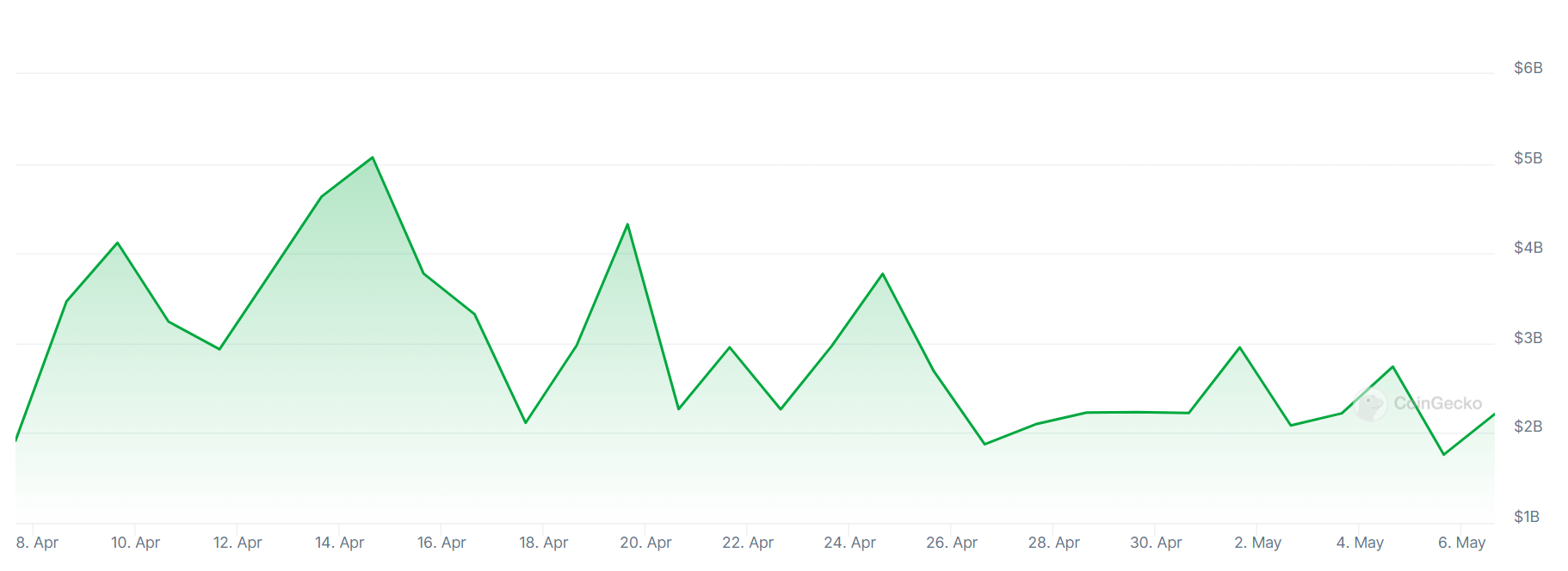Click the lowest dip of the line near 6. May
Screen dimensions: 1568x571
[x=1443, y=454]
